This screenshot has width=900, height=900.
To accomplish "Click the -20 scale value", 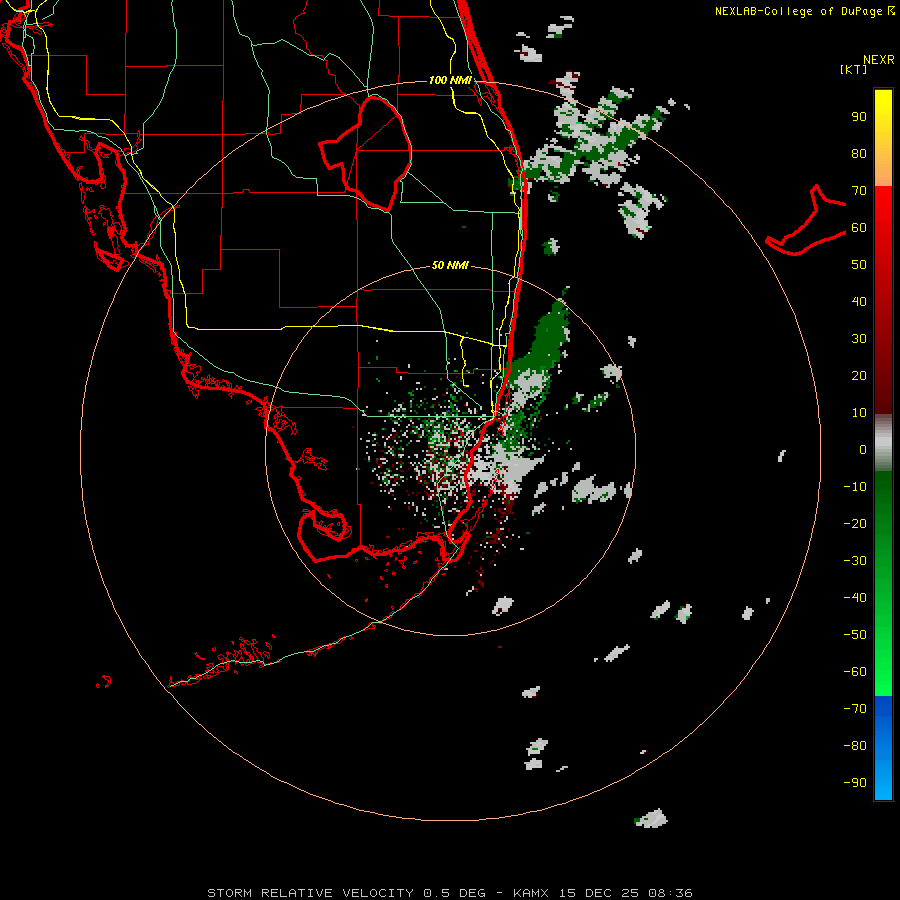I will point(855,523).
